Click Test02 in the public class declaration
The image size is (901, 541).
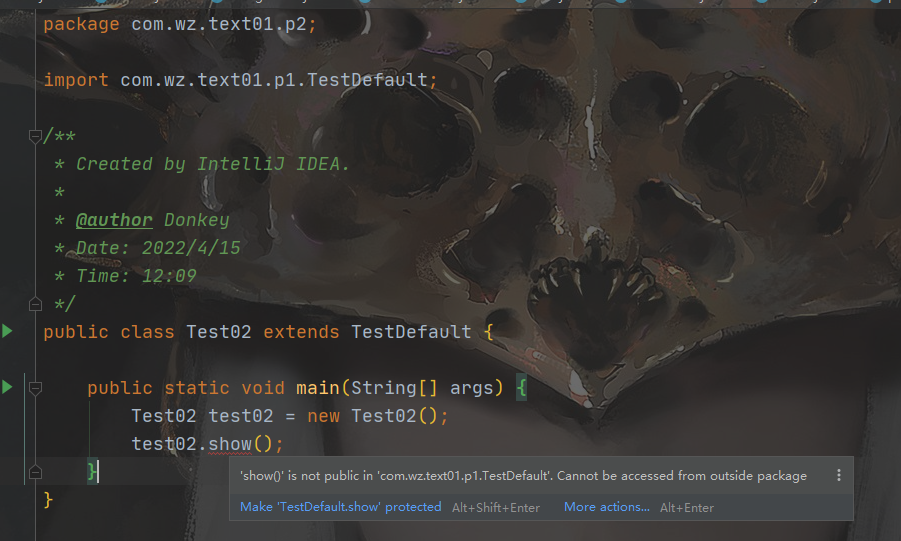(218, 332)
